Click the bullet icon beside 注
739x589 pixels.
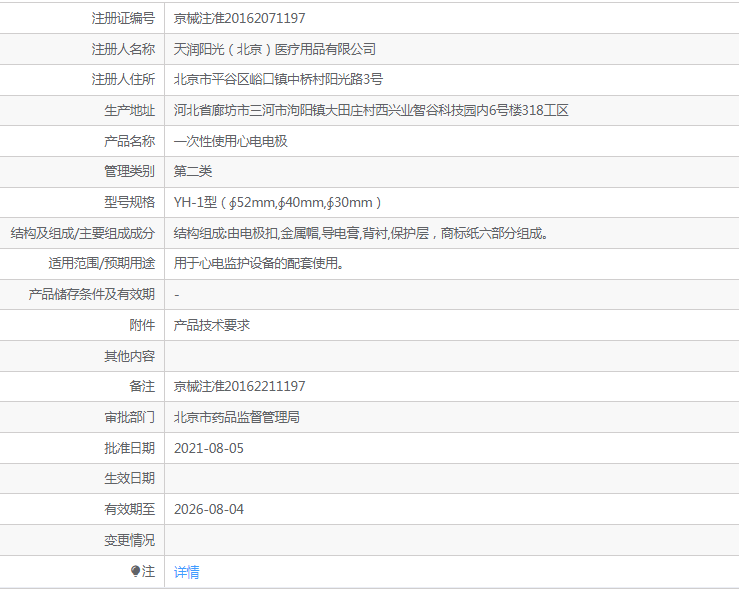pyautogui.click(x=136, y=571)
